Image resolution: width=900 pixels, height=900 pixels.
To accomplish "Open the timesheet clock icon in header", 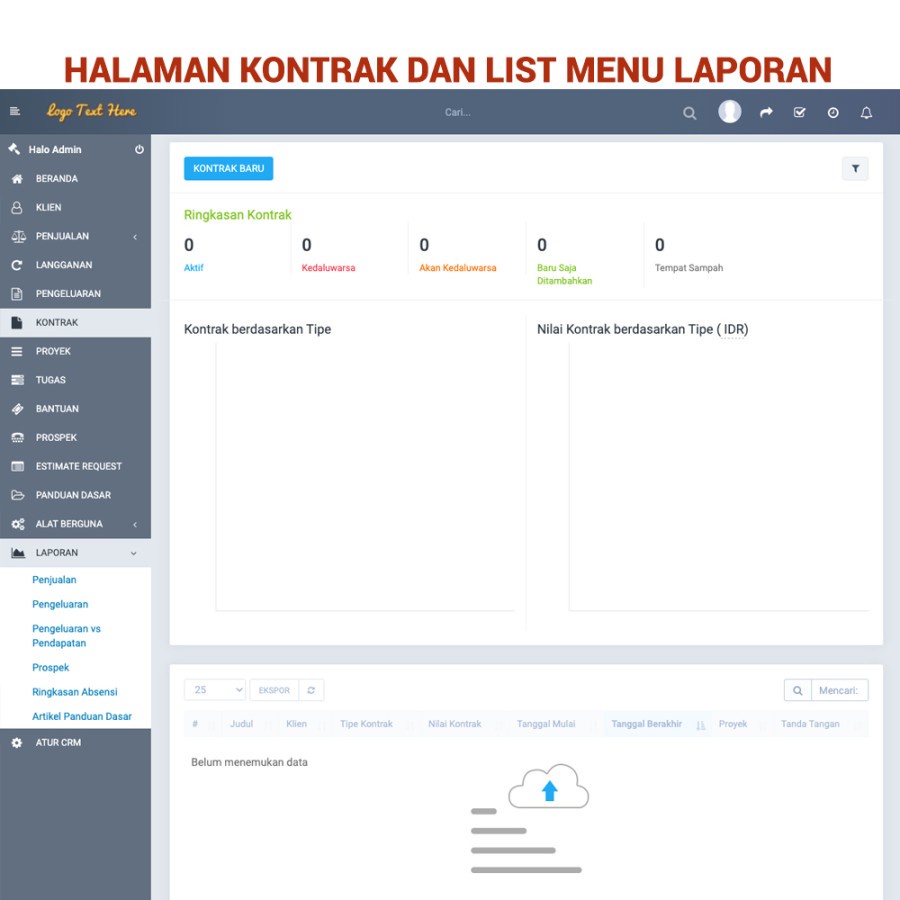I will [x=833, y=112].
